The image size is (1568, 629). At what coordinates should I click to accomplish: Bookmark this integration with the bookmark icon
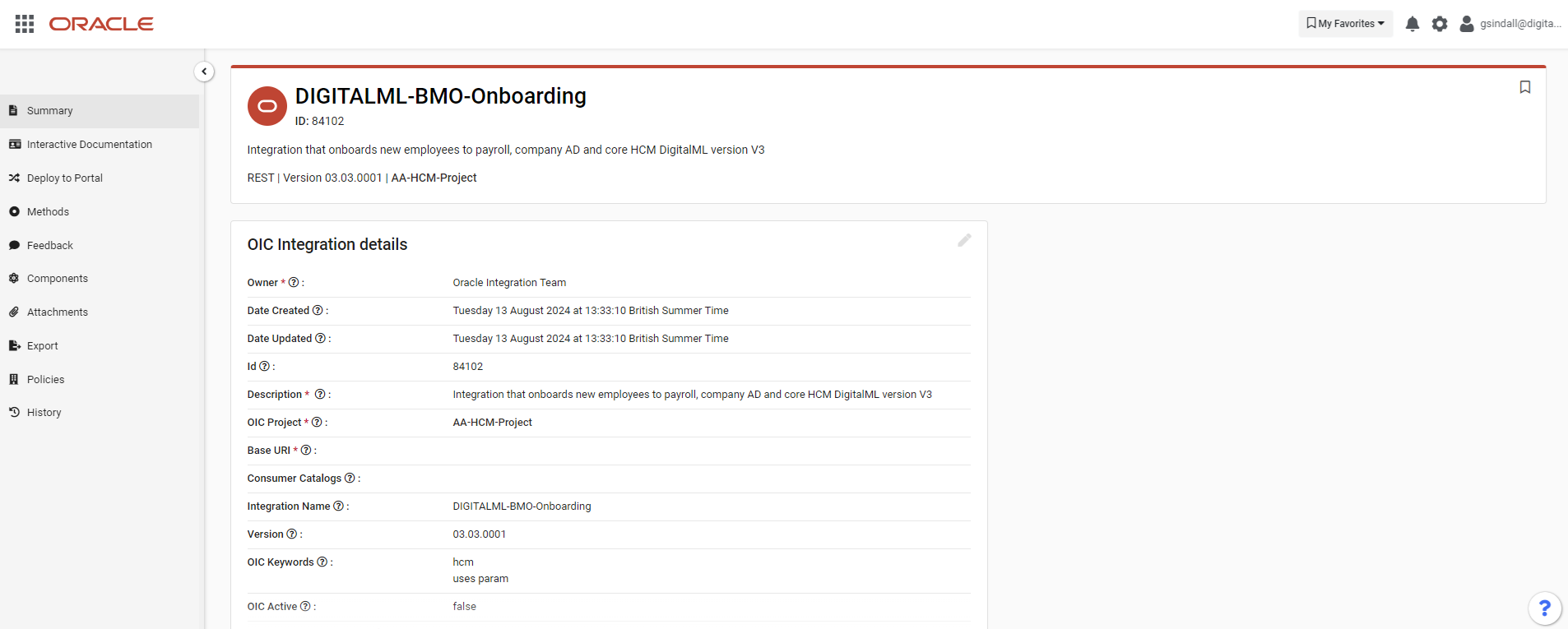pyautogui.click(x=1525, y=87)
